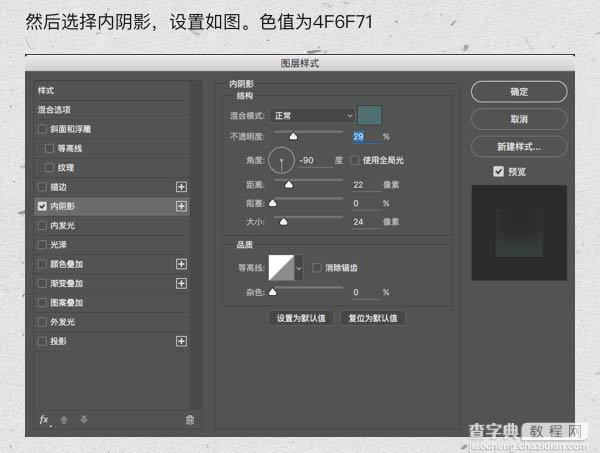Open the inner shadow color swatch
This screenshot has width=600, height=453.
coord(369,116)
